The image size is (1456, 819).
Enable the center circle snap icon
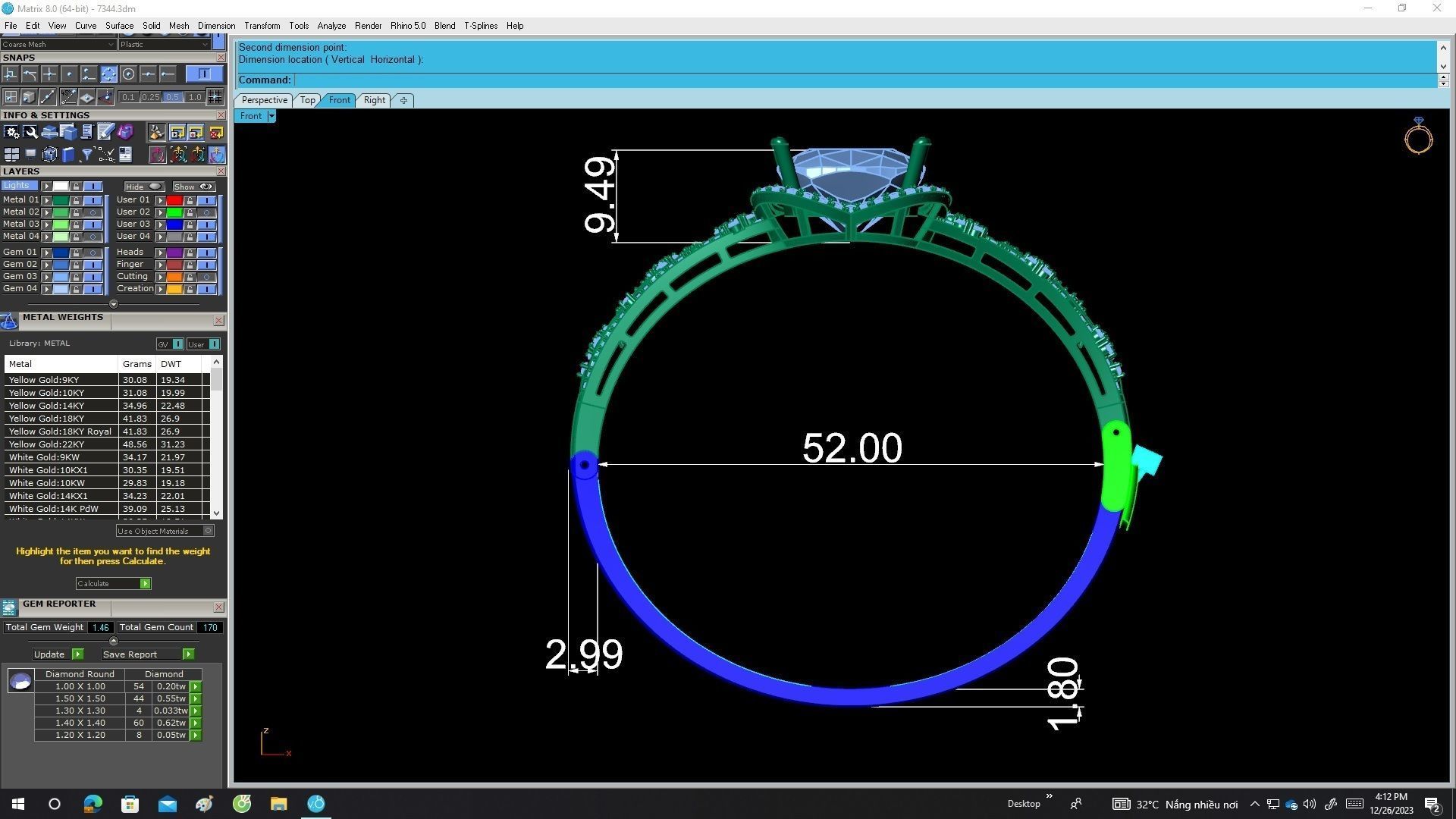tap(128, 74)
